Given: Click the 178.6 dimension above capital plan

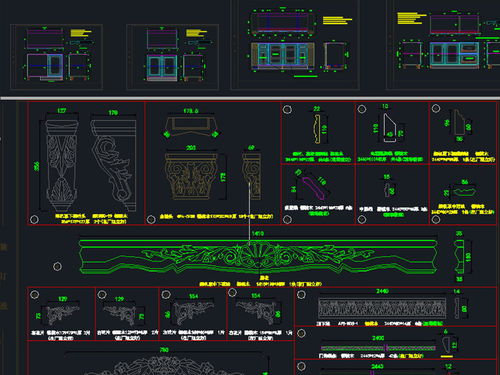Looking at the screenshot, I should 191,111.
